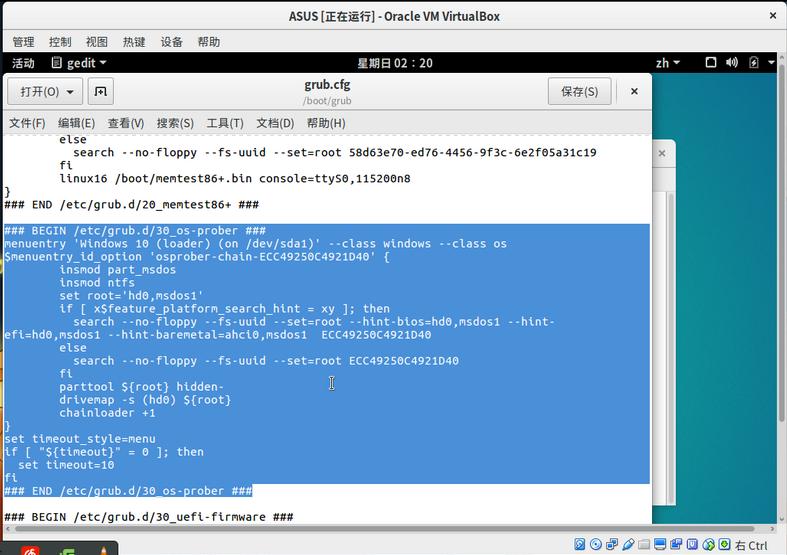The width and height of the screenshot is (787, 555).
Task: Click the network adapters status icon
Action: 612,544
